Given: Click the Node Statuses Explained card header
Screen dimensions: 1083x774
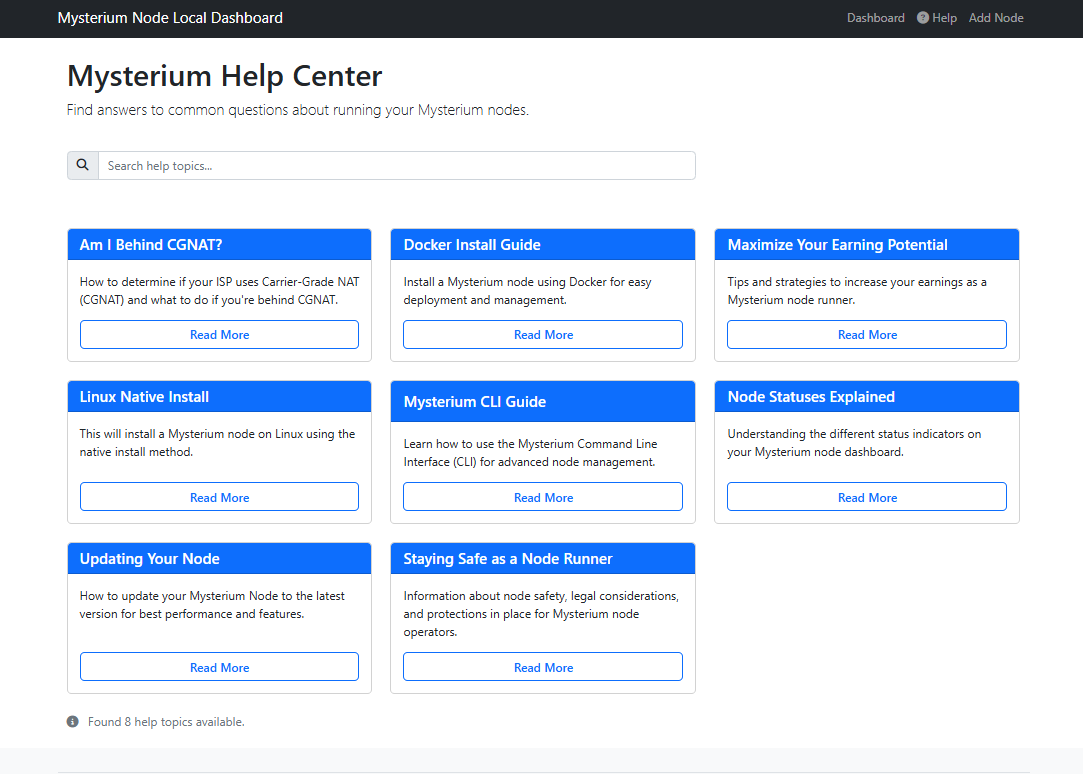Looking at the screenshot, I should [867, 396].
